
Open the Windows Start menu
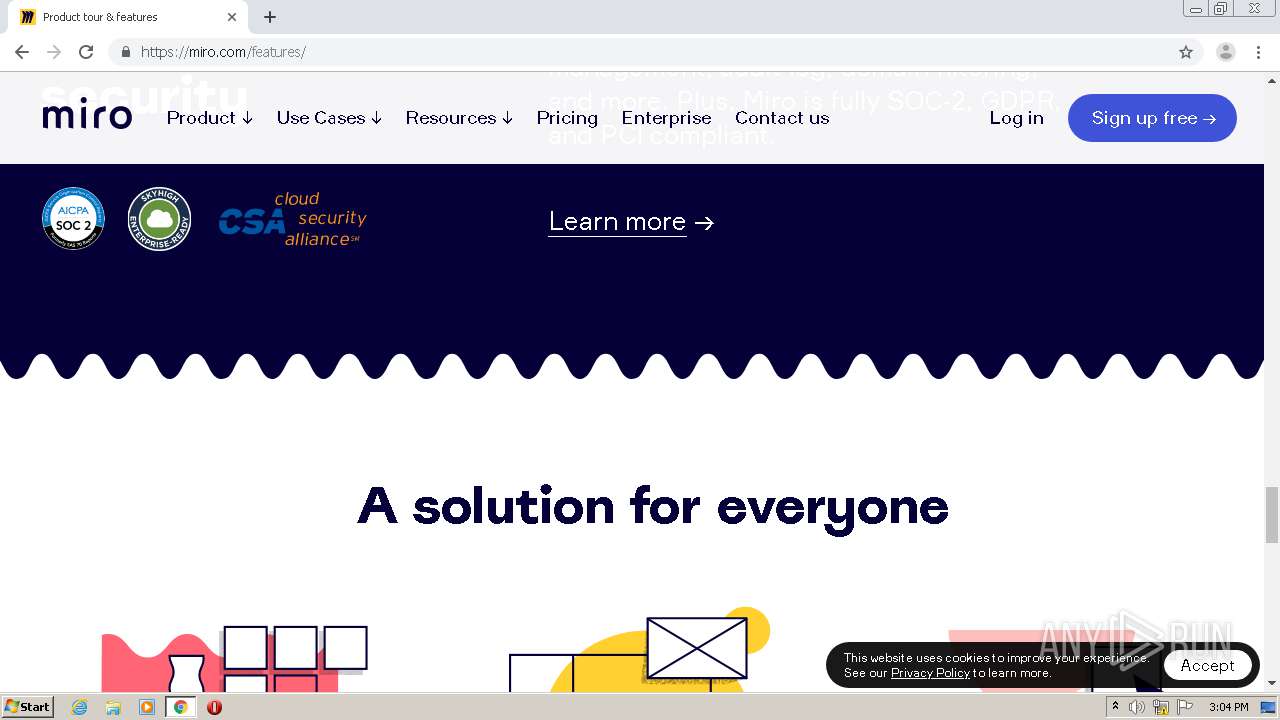(x=28, y=706)
